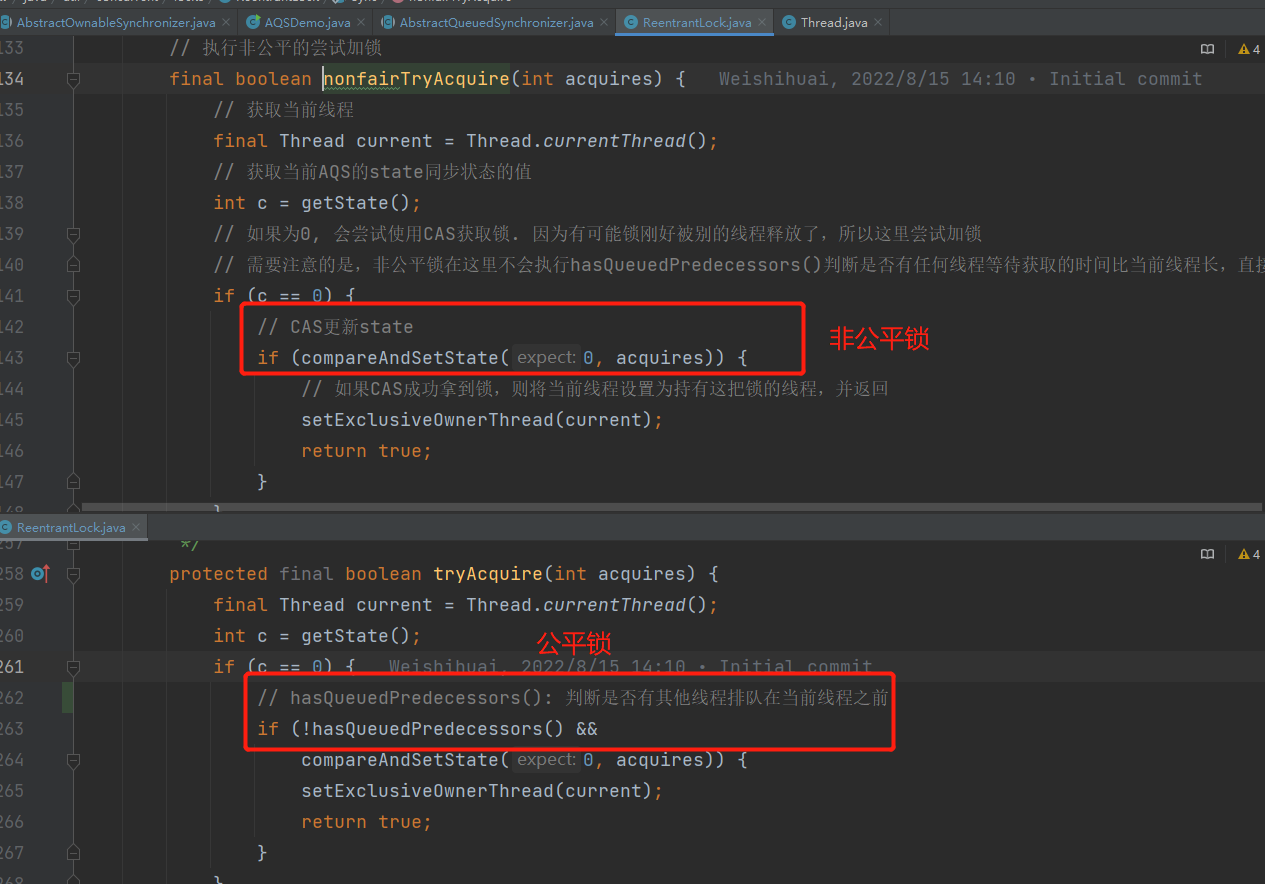Click fold end marker at line 267
This screenshot has width=1265, height=884.
point(73,853)
